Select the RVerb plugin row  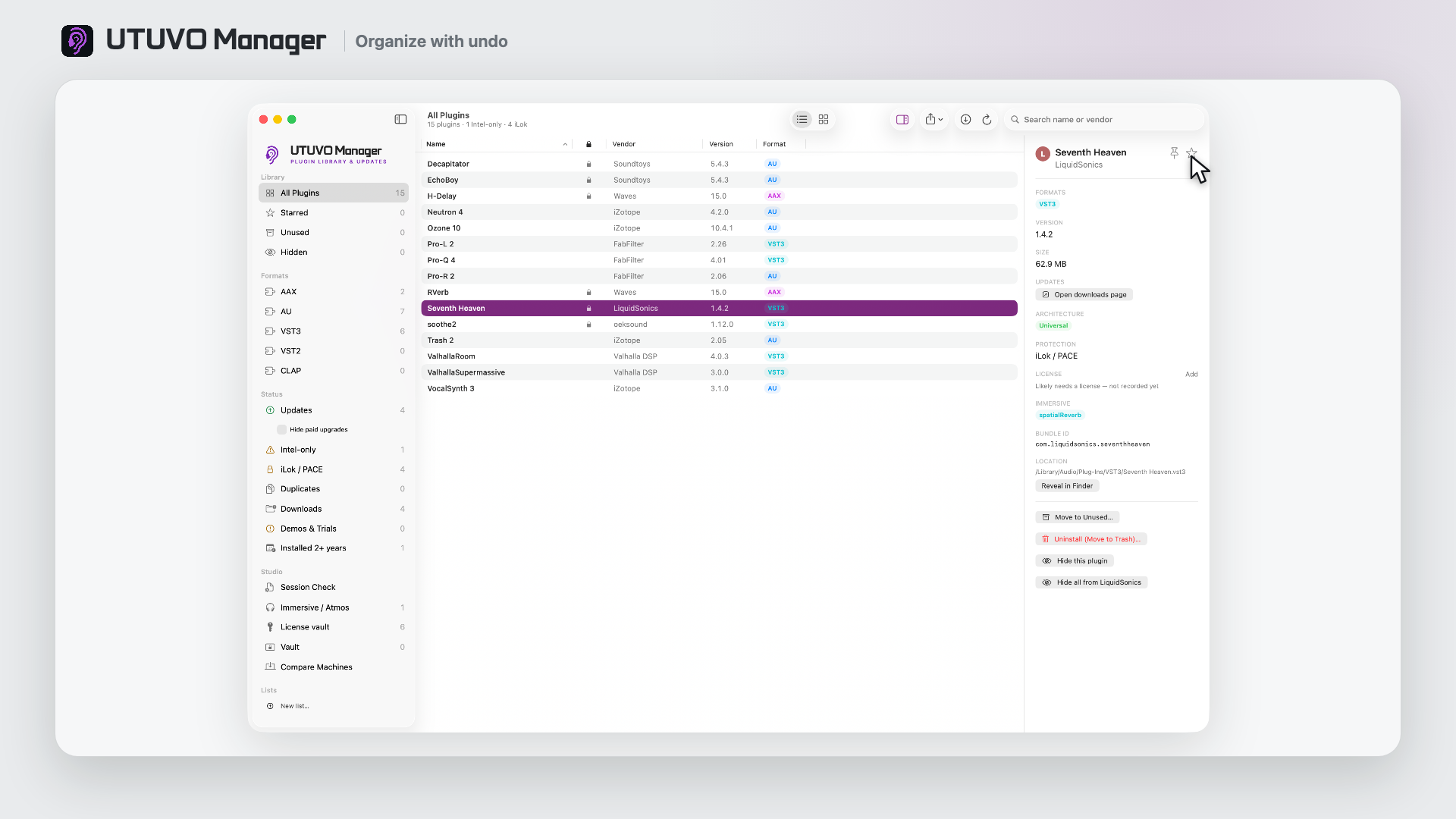[719, 292]
